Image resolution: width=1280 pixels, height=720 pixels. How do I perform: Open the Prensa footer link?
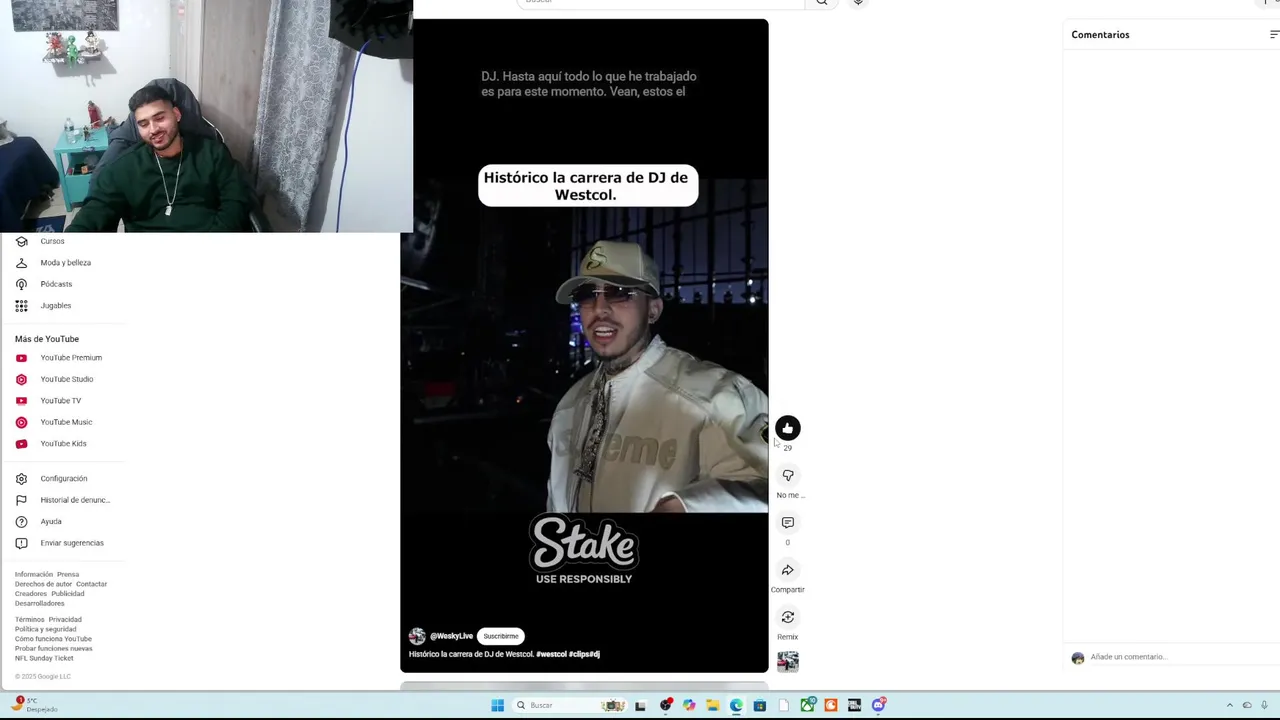tap(68, 575)
